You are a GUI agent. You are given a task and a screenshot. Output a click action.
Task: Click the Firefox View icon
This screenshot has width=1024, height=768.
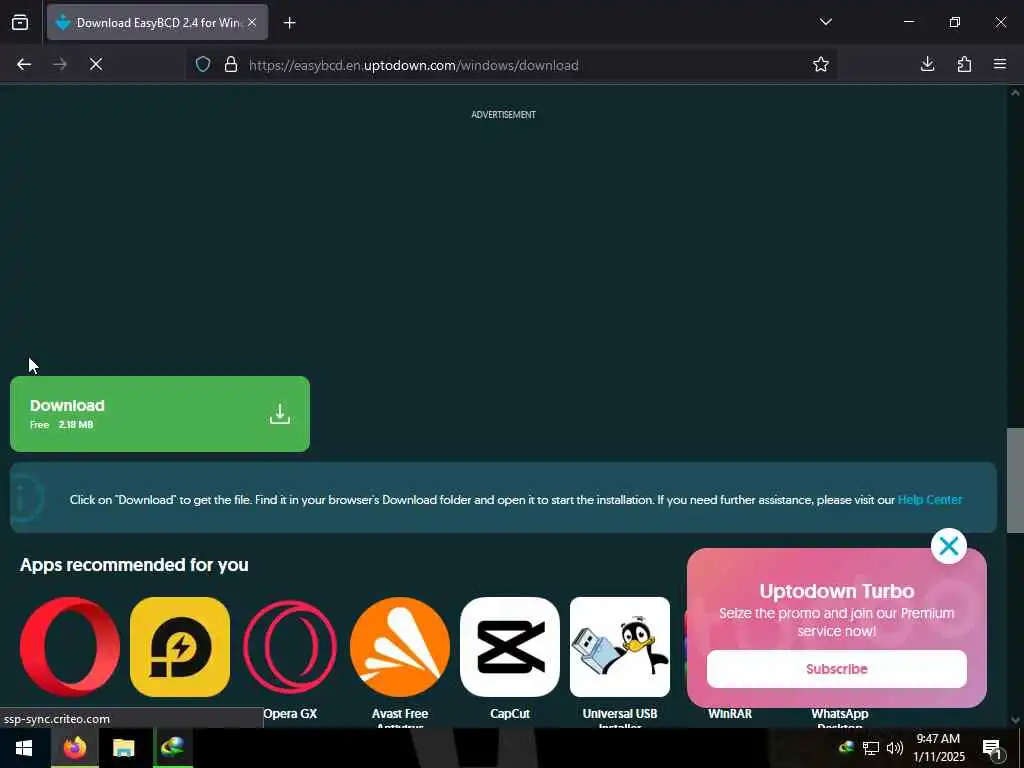coord(20,23)
